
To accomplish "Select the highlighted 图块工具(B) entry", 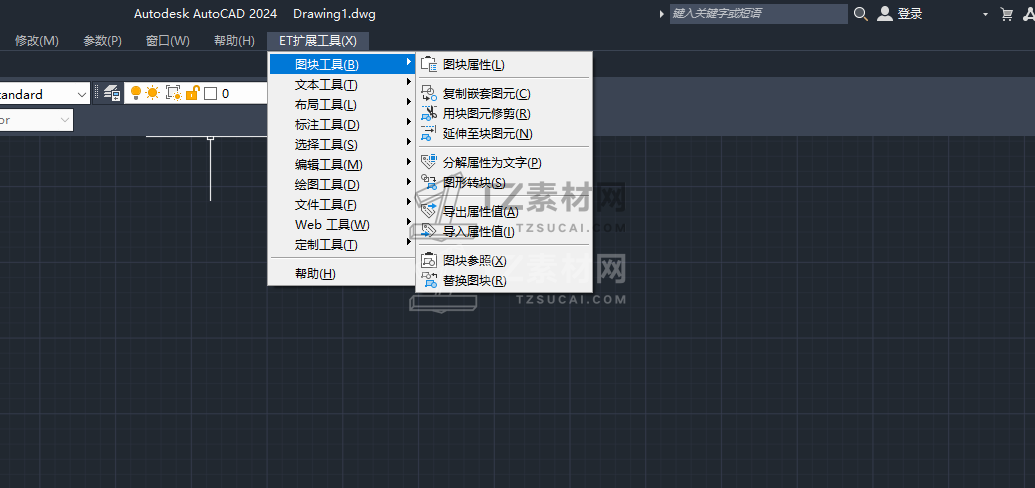I will [342, 64].
